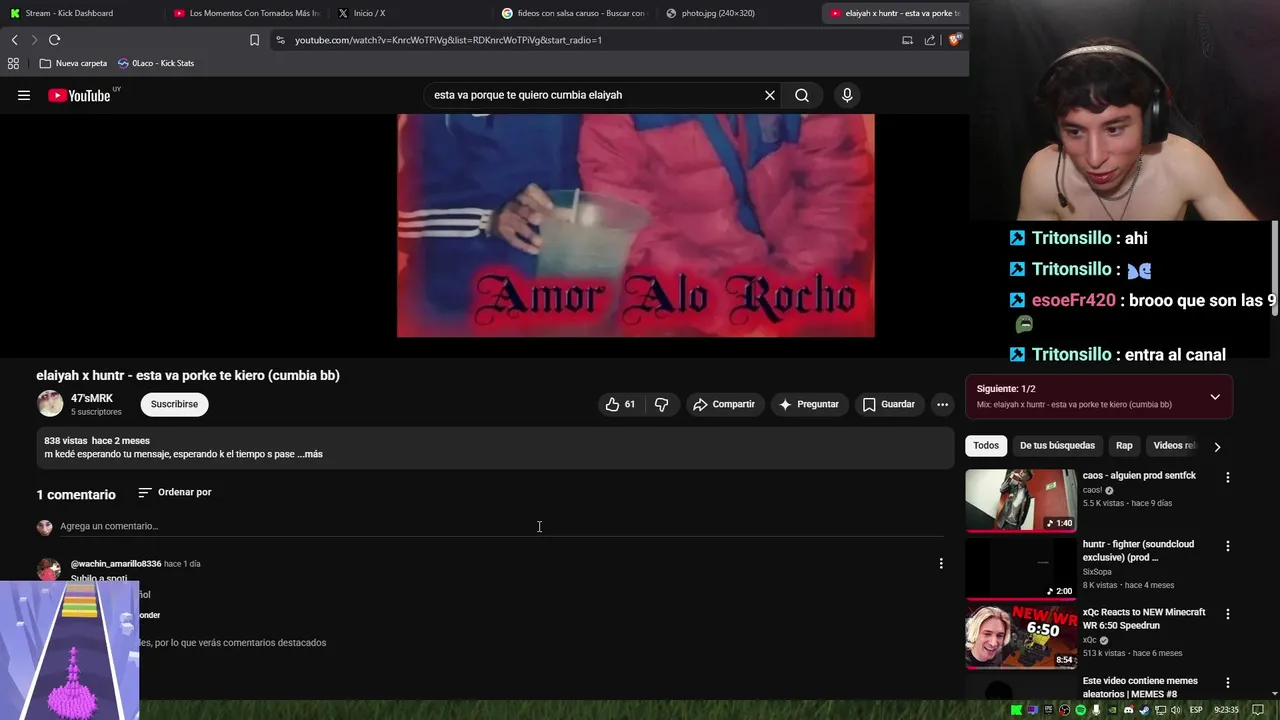The image size is (1280, 720).
Task: Subscribe to 47'sMRK with Suscribirse
Action: pos(175,404)
